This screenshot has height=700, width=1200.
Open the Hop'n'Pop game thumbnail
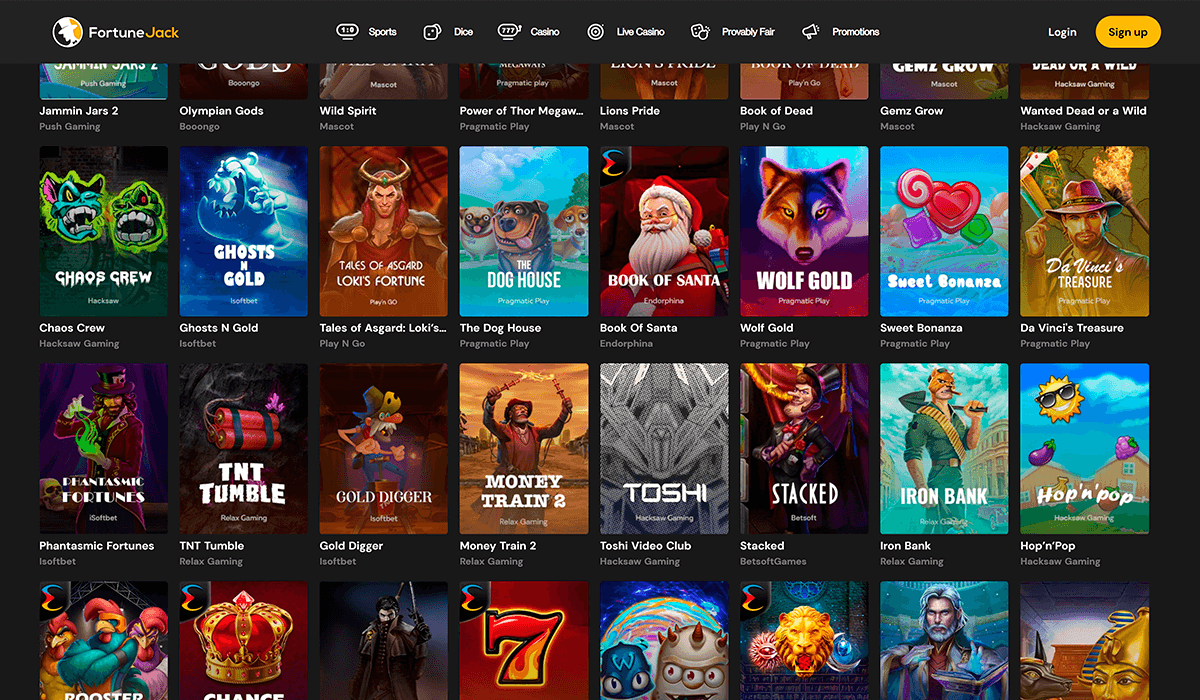click(1084, 449)
